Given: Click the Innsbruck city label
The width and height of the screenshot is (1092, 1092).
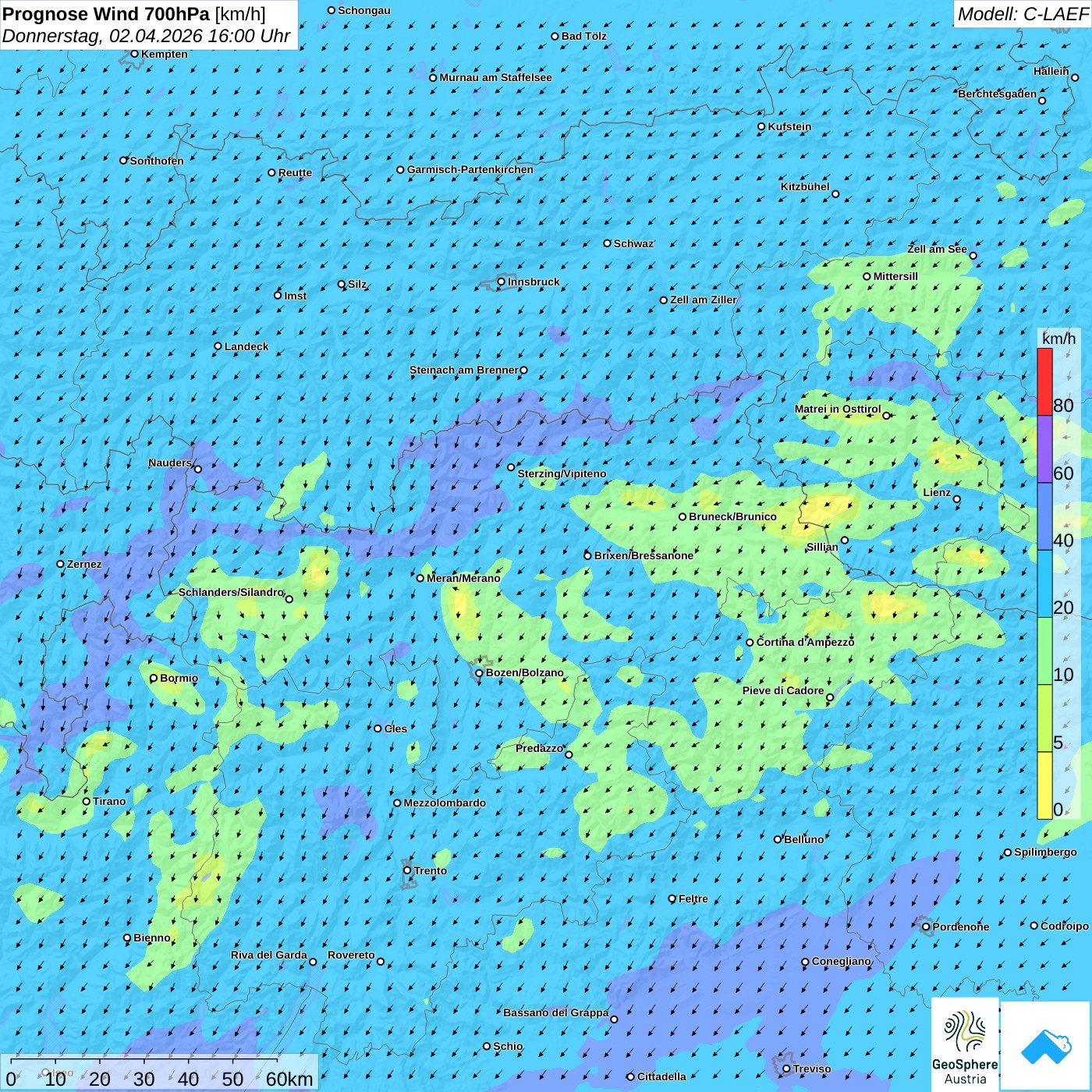Looking at the screenshot, I should point(534,282).
